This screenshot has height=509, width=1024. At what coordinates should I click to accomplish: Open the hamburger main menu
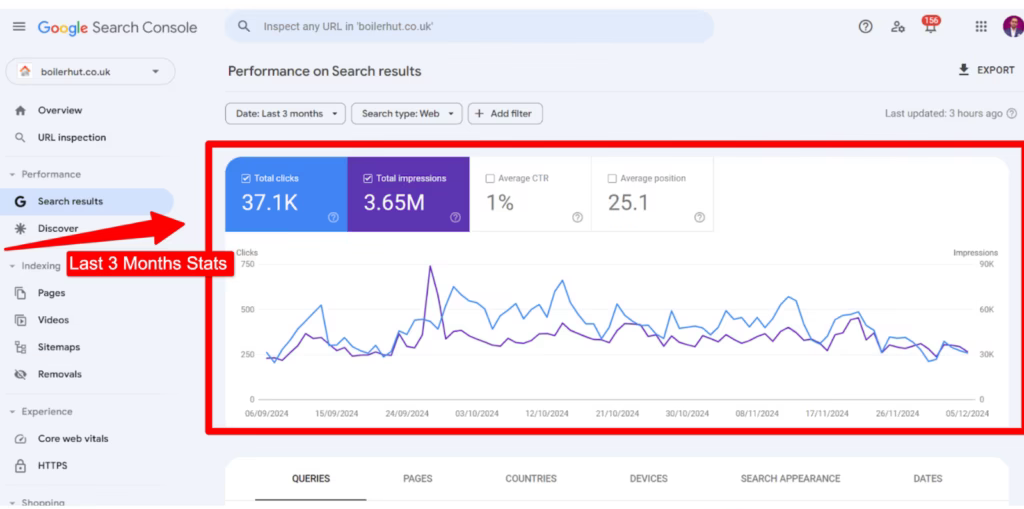[19, 27]
